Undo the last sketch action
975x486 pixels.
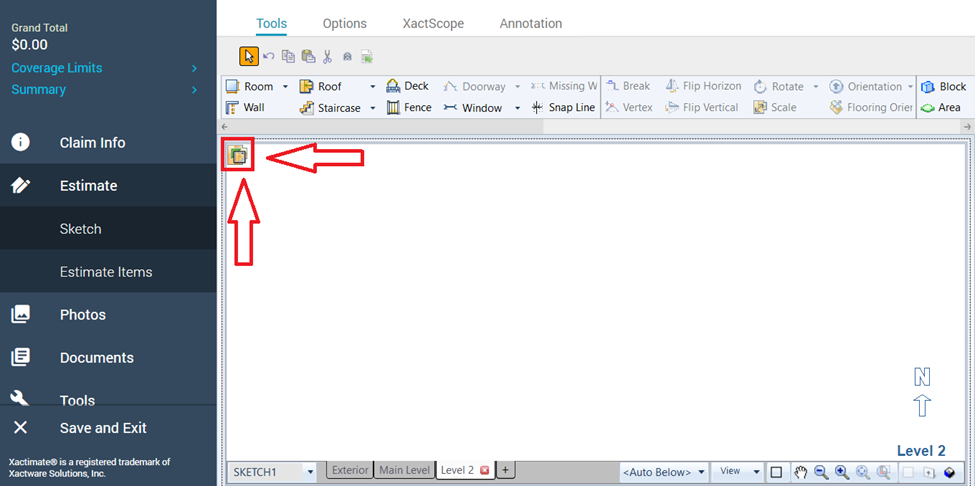(269, 57)
